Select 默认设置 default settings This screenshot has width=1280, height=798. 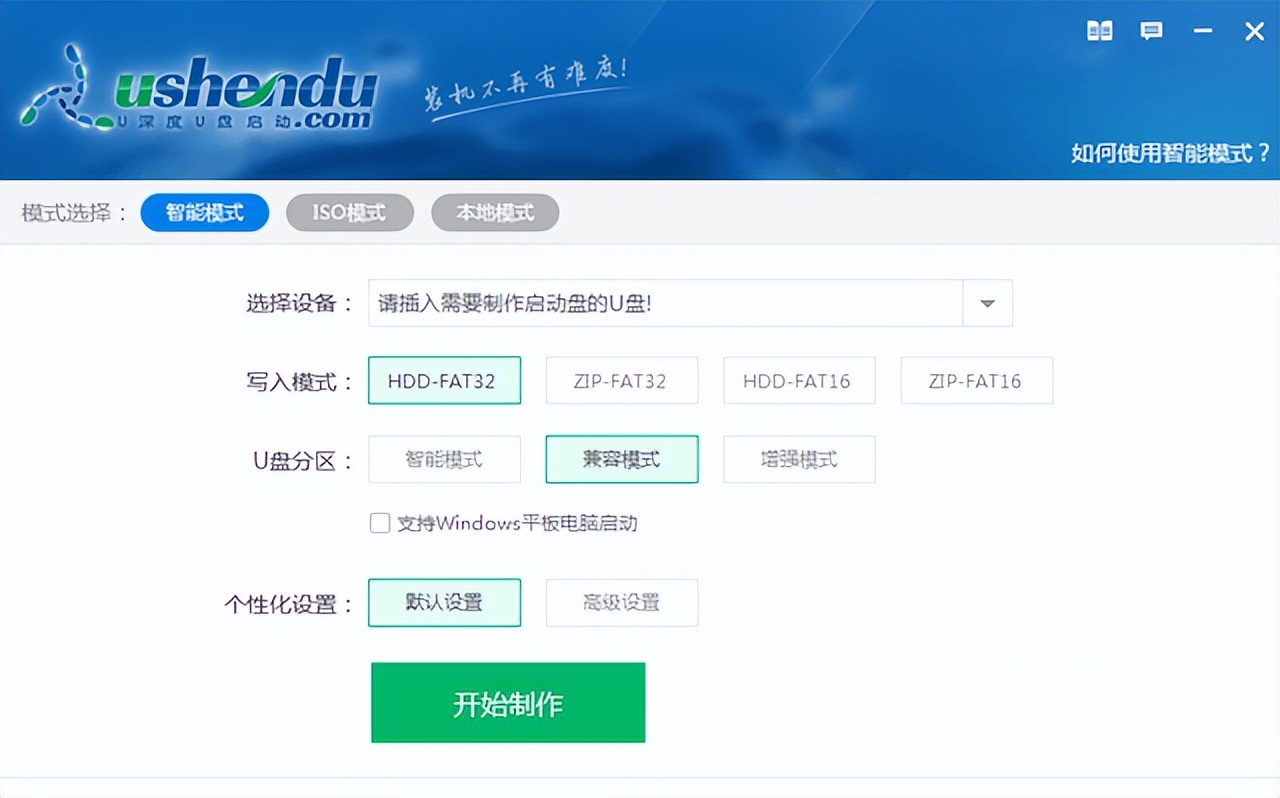(444, 602)
